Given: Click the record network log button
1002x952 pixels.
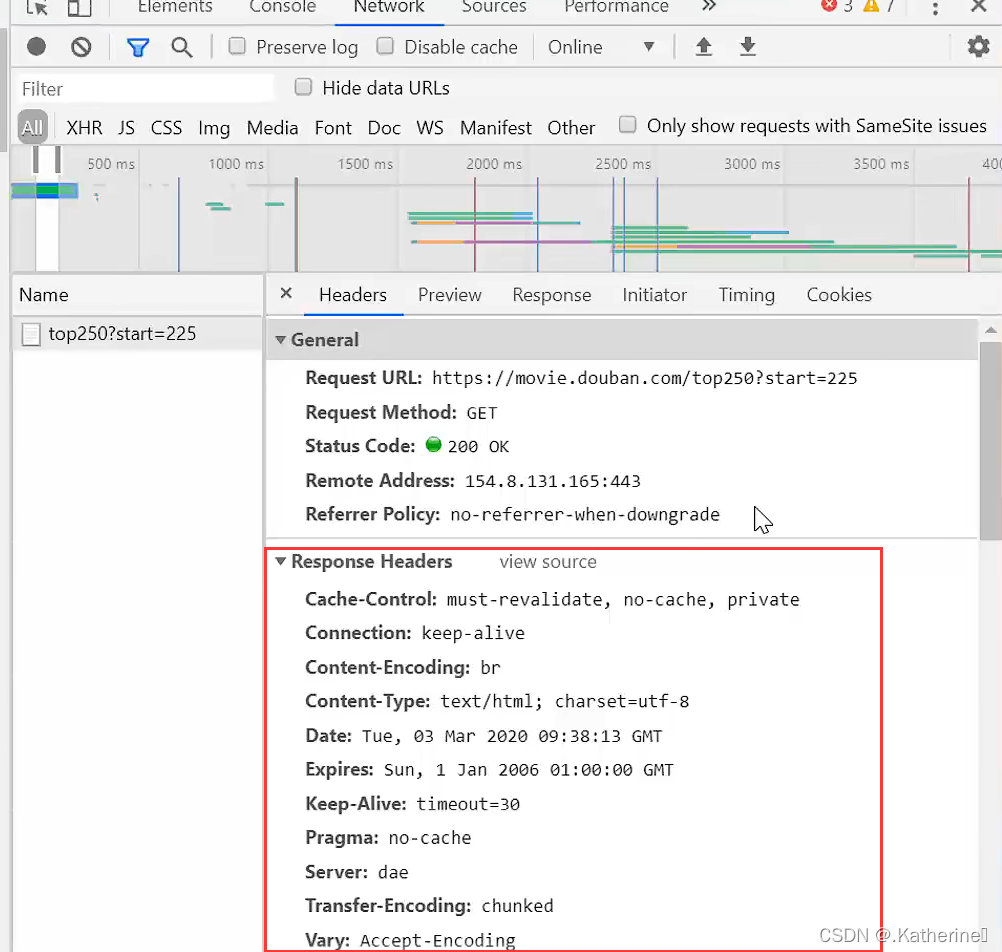Looking at the screenshot, I should coord(36,47).
